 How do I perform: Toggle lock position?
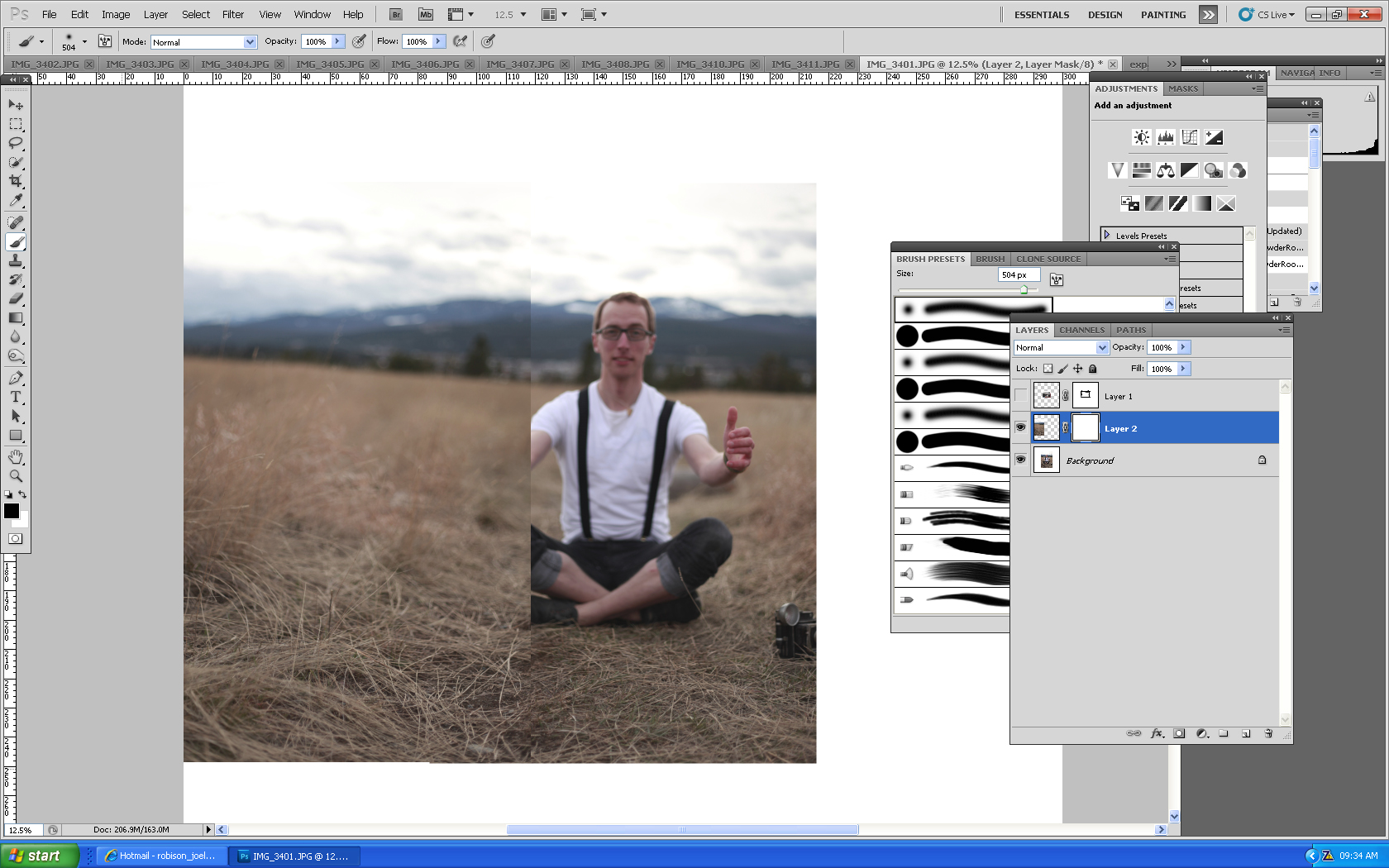(1077, 369)
